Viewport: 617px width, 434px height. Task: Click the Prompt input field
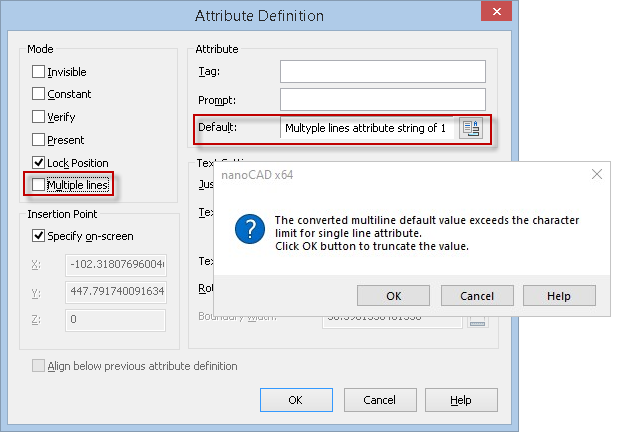tap(382, 99)
